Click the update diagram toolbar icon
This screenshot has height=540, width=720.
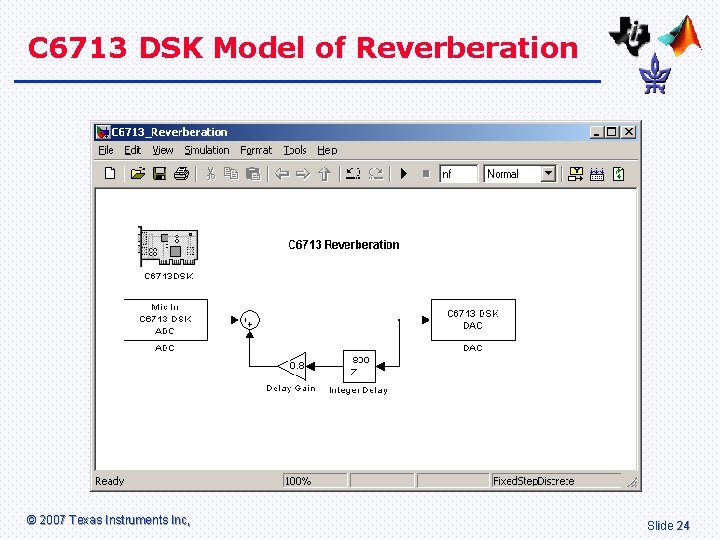tap(619, 174)
